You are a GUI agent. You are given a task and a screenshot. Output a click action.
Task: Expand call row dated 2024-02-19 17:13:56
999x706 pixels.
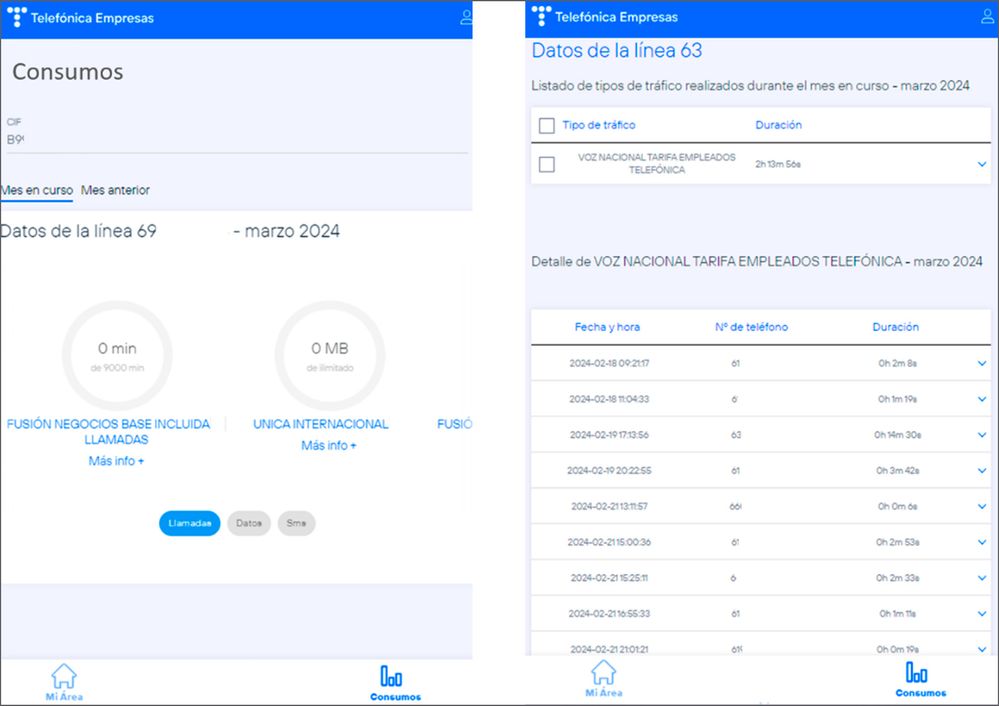point(981,435)
